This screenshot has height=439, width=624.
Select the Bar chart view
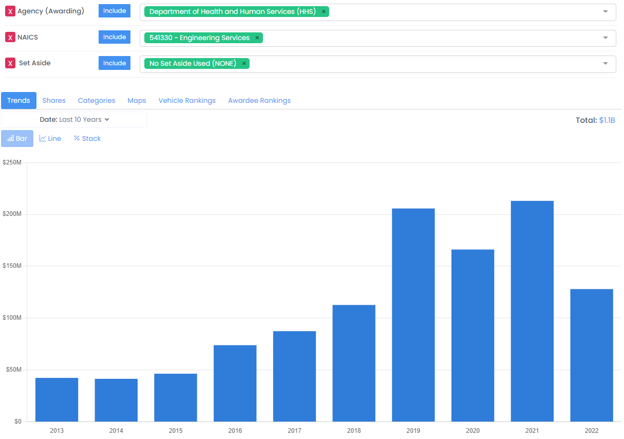(x=17, y=139)
